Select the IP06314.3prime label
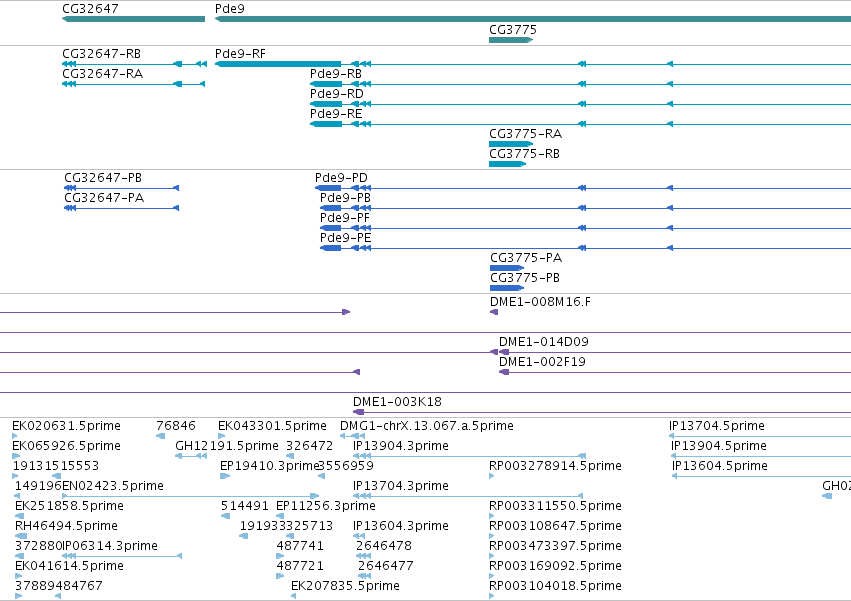The width and height of the screenshot is (851, 601). pyautogui.click(x=110, y=547)
